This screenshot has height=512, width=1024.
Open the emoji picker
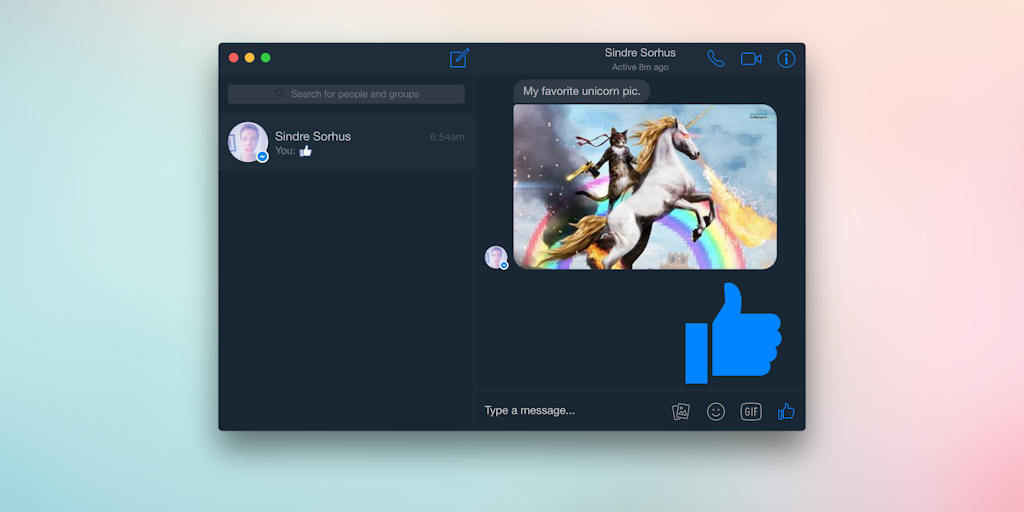click(x=716, y=411)
